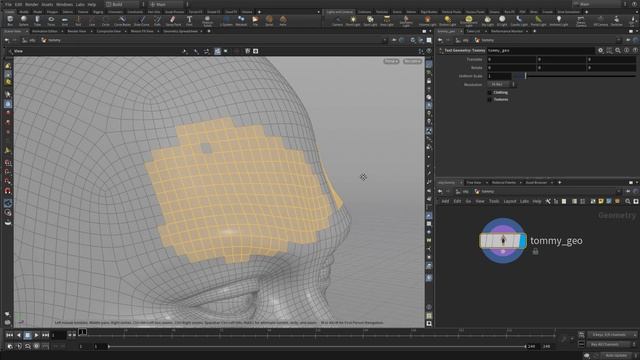Click the viewport select tool arrow in left toolbar
Image resolution: width=640 pixels, height=360 pixels.
pyautogui.click(x=8, y=94)
